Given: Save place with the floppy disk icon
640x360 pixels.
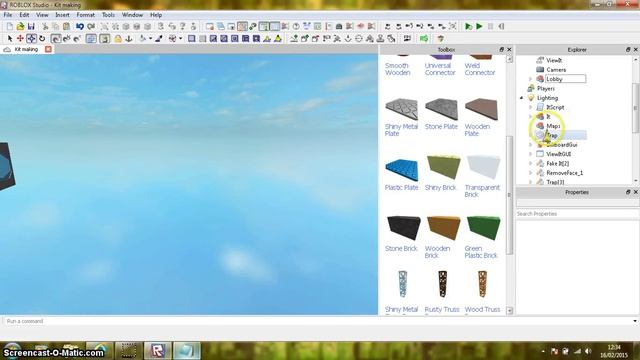Looking at the screenshot, I should [31, 27].
